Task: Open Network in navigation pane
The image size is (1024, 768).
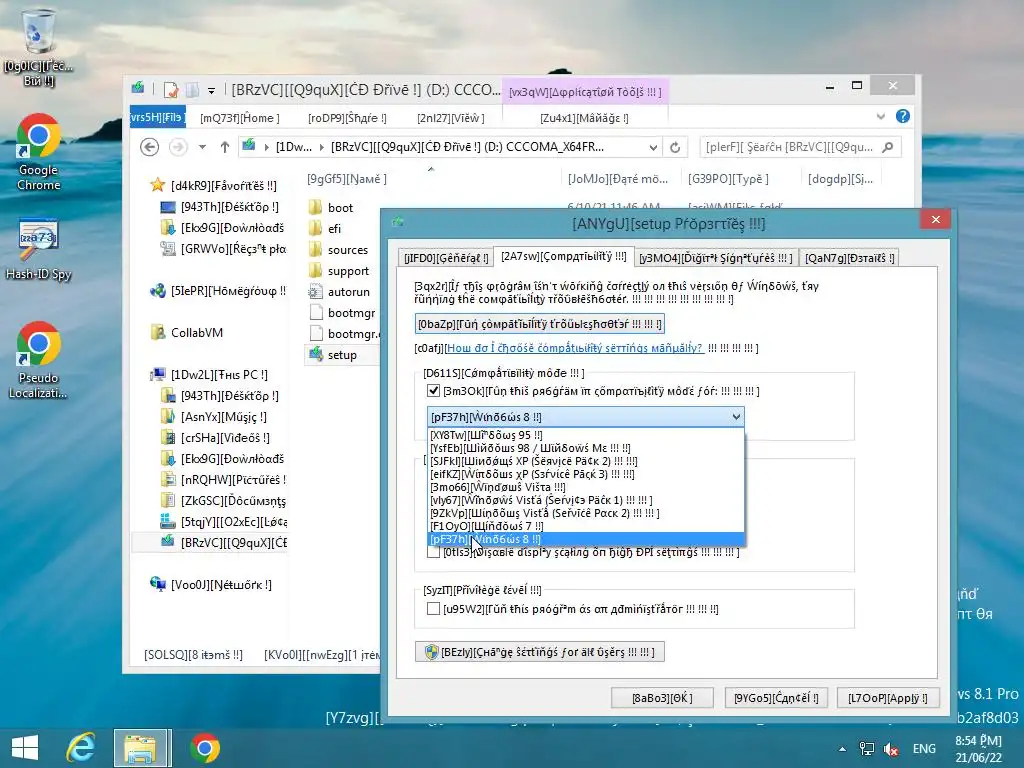Action: tap(211, 584)
